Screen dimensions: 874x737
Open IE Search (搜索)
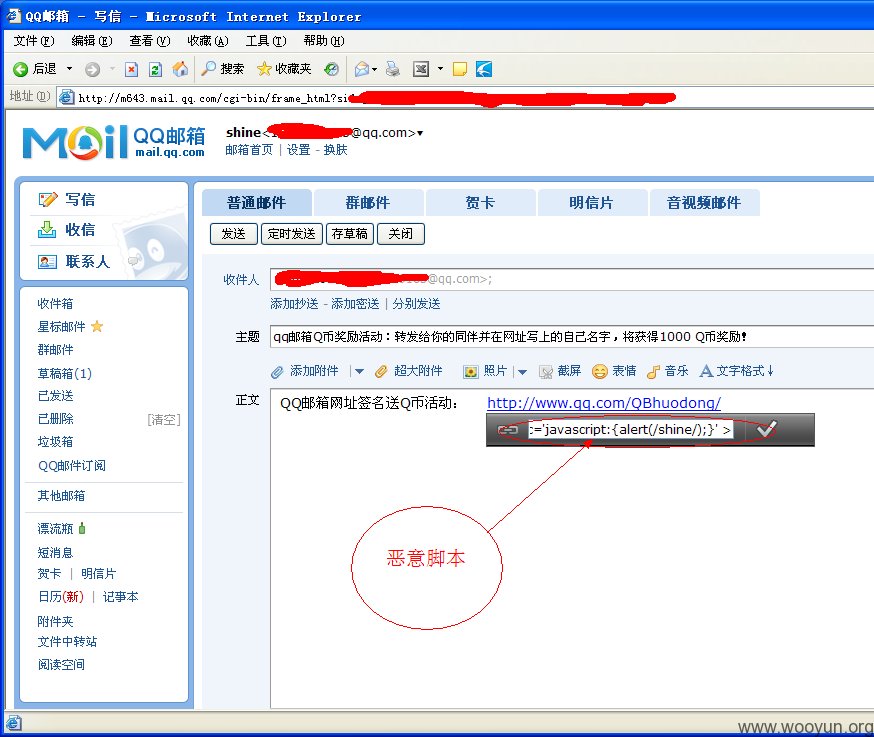coord(223,69)
